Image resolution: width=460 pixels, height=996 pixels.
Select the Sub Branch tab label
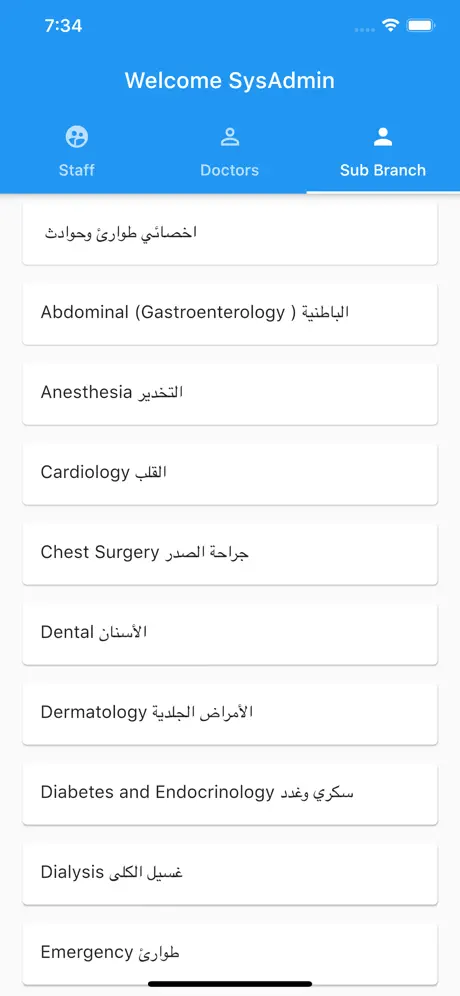pyautogui.click(x=382, y=170)
